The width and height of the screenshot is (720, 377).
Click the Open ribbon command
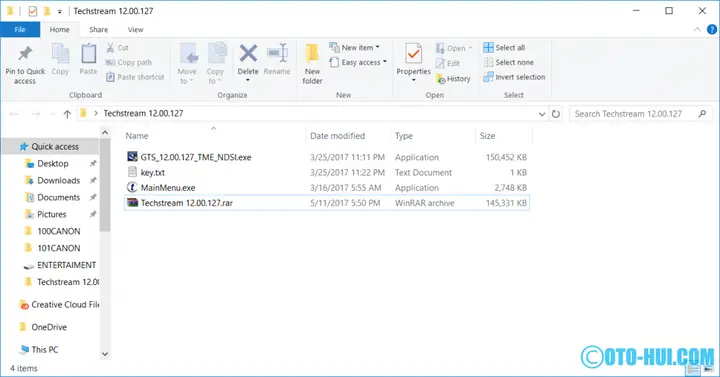[x=454, y=48]
